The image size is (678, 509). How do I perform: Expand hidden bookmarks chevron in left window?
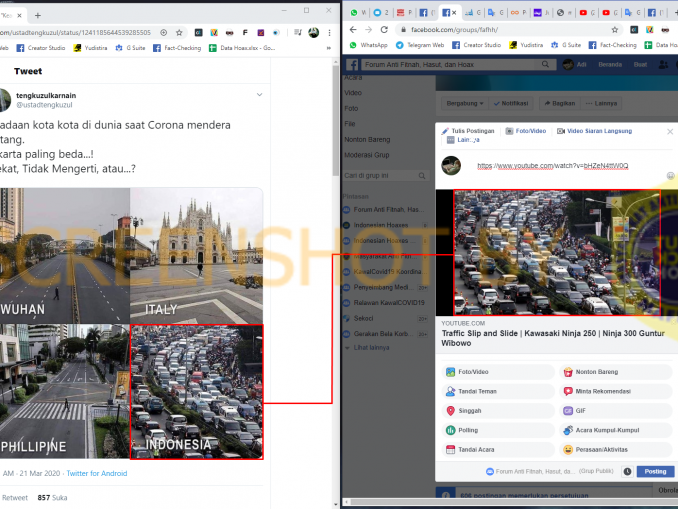pyautogui.click(x=328, y=48)
